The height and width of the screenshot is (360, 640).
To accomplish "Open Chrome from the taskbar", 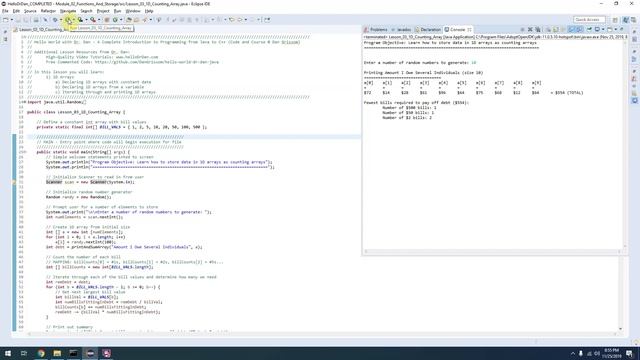I will tap(41, 353).
